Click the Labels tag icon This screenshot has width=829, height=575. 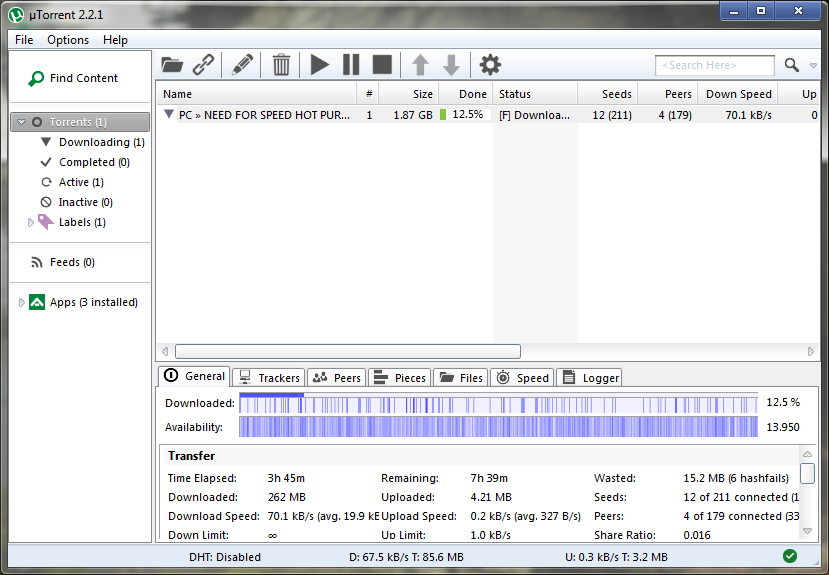coord(45,222)
